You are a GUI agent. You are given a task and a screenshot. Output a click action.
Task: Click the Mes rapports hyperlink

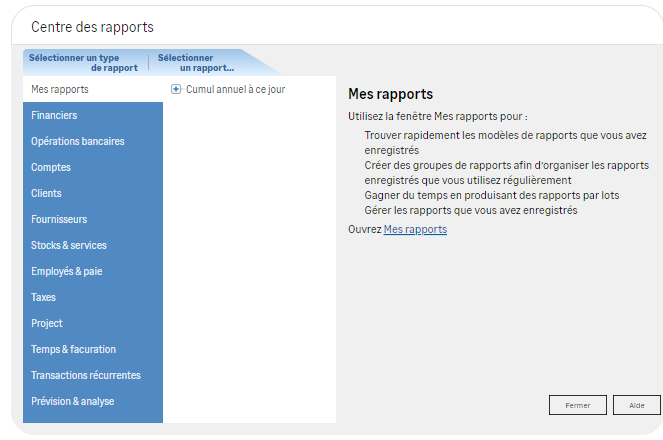pyautogui.click(x=415, y=229)
